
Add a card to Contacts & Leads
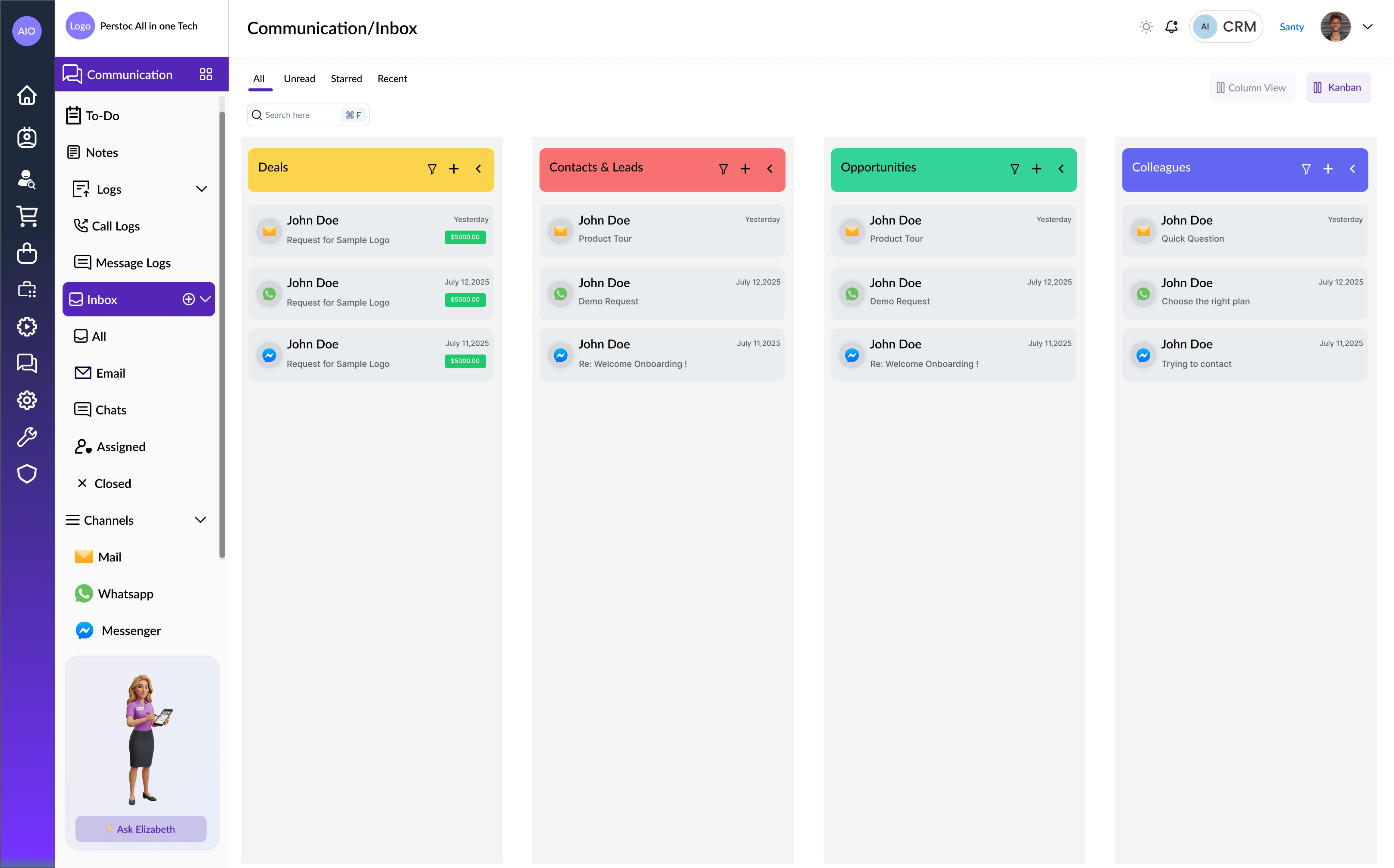coord(745,169)
